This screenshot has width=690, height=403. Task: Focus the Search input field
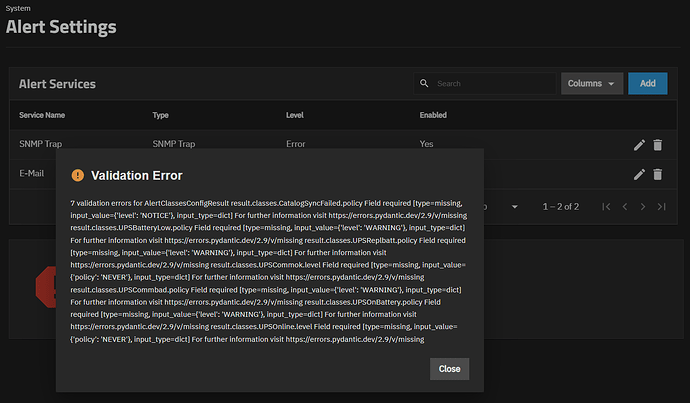[490, 84]
